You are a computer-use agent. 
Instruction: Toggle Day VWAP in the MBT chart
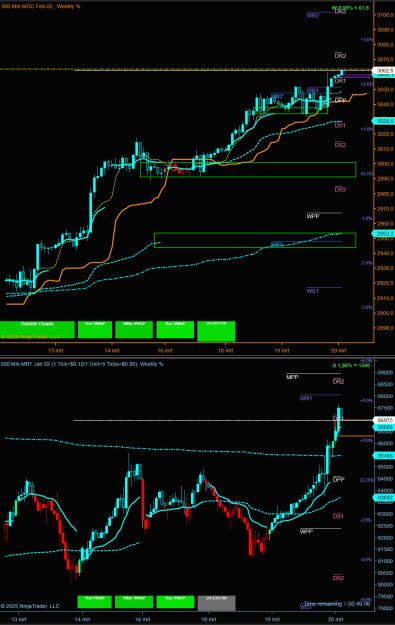click(175, 602)
